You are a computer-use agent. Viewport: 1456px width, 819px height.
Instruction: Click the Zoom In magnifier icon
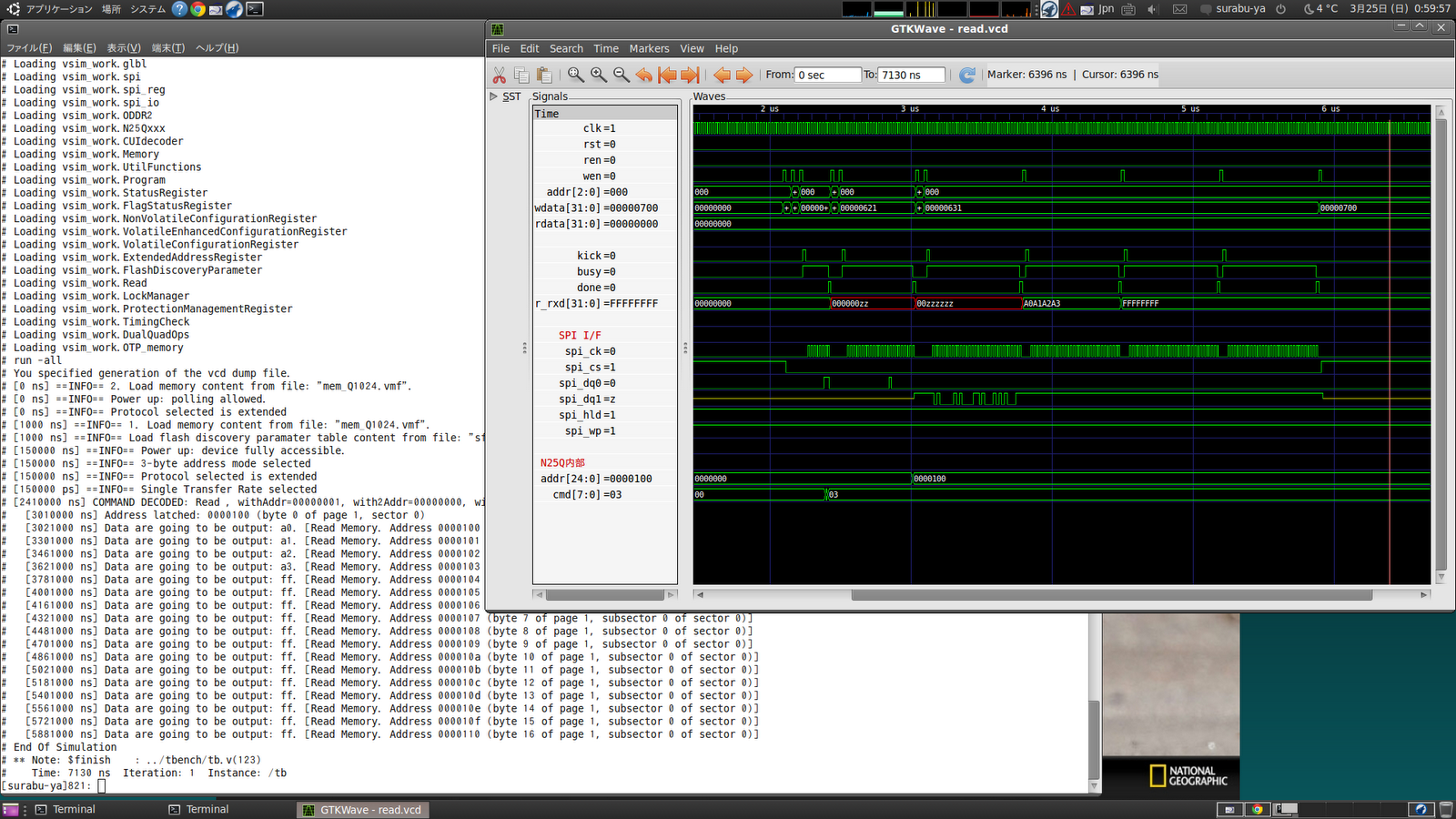coord(598,75)
